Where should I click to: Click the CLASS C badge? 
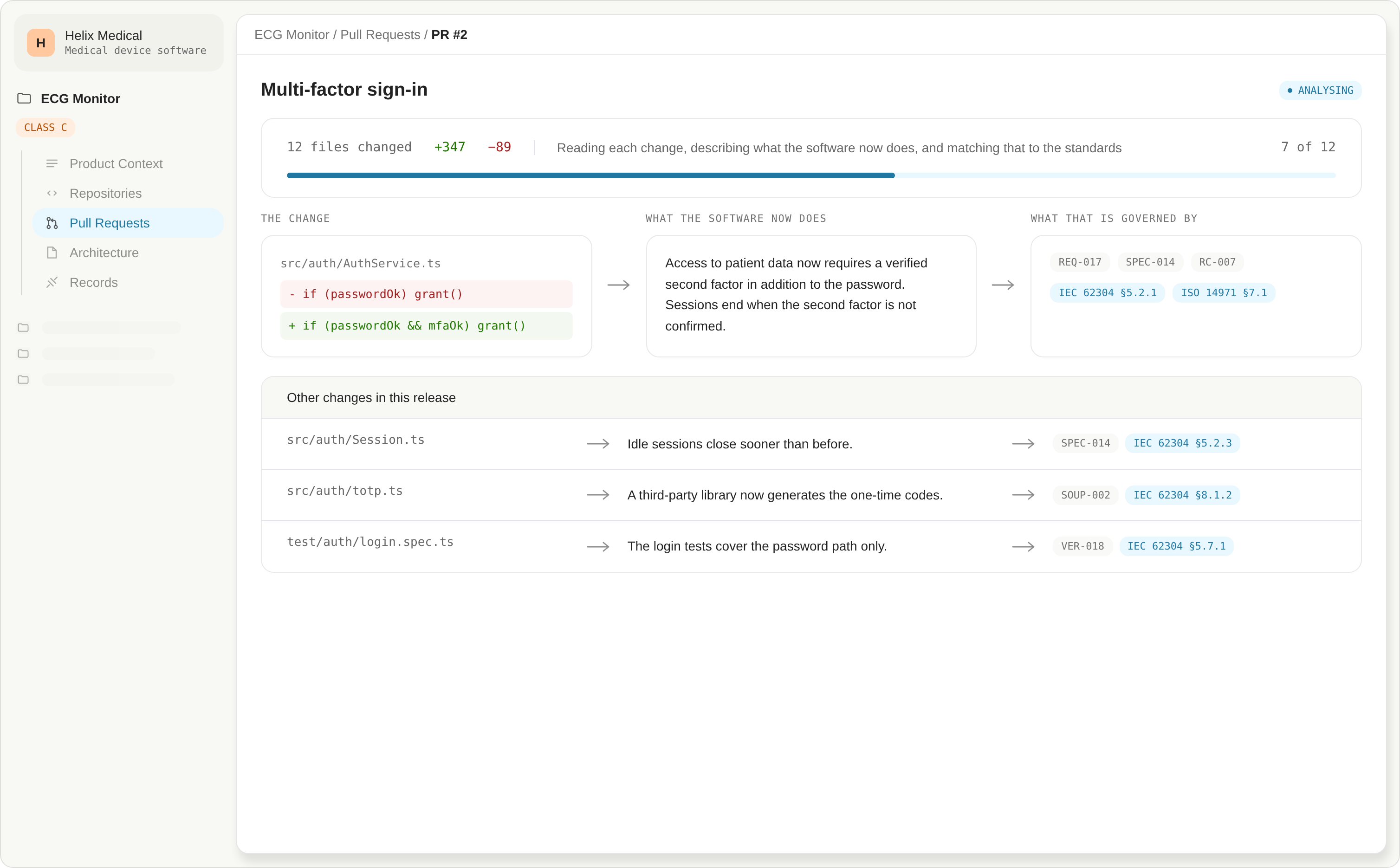pos(45,128)
